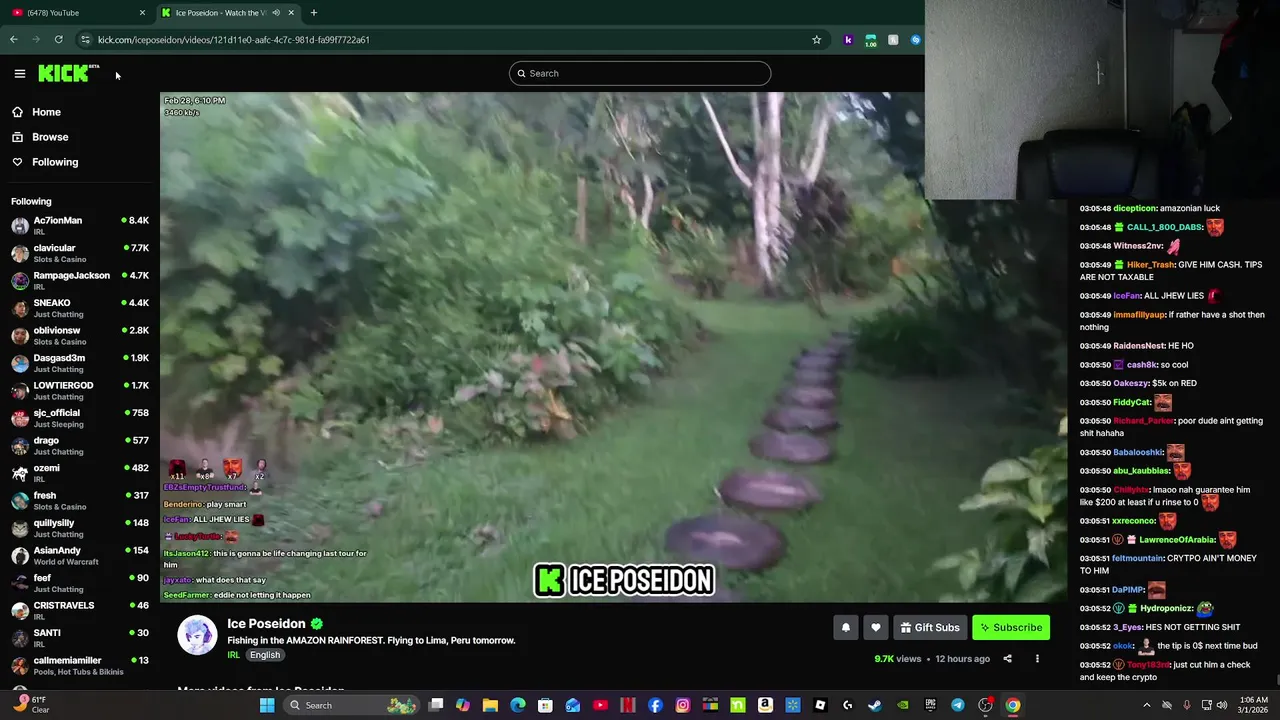Open Ac7ionMan channel in Following list
The image size is (1280, 720).
coord(80,225)
